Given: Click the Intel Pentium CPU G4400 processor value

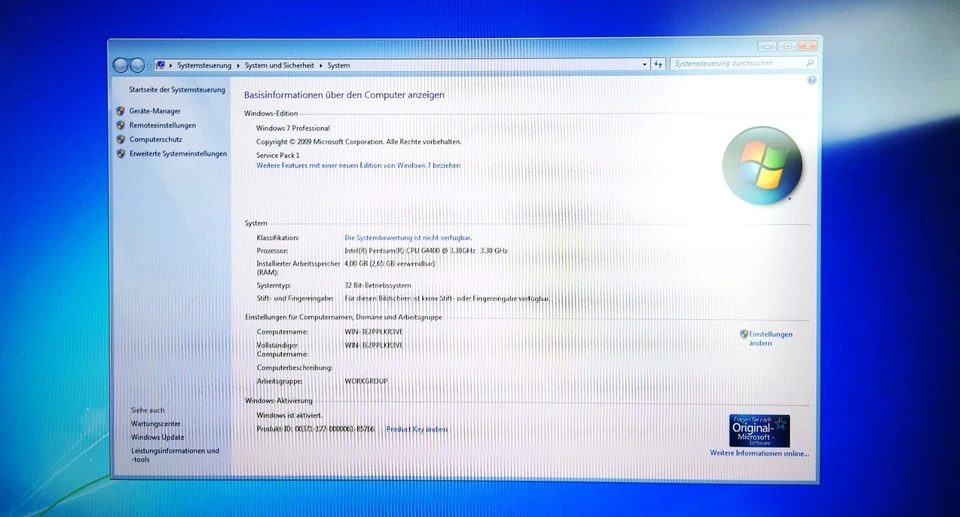Looking at the screenshot, I should 426,251.
